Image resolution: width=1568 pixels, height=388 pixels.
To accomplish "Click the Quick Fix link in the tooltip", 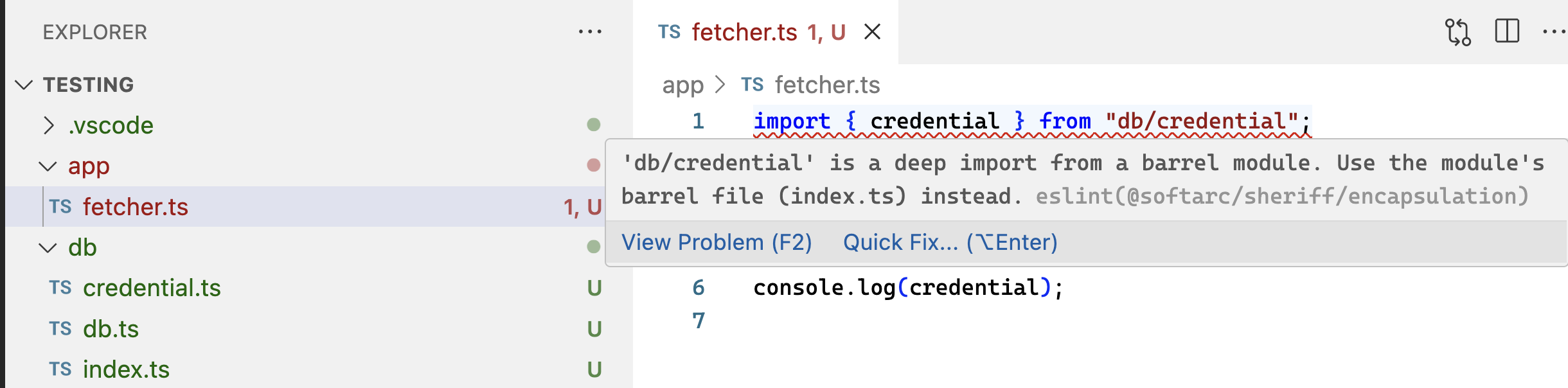I will click(x=950, y=242).
